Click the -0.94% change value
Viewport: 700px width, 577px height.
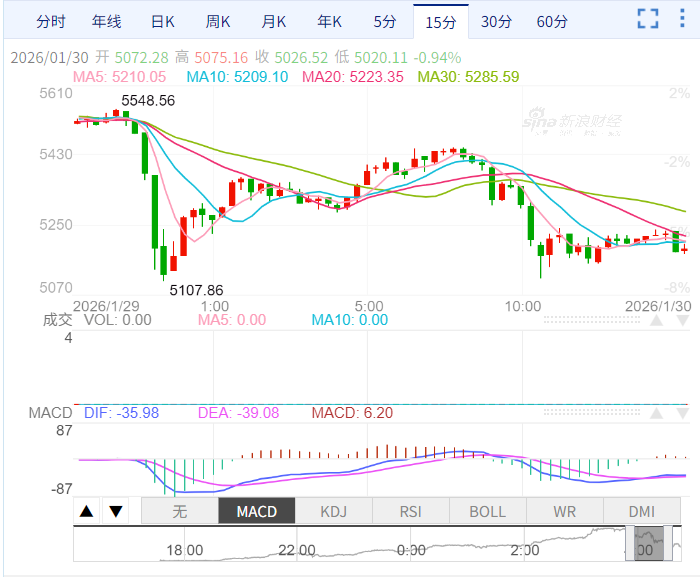click(437, 58)
